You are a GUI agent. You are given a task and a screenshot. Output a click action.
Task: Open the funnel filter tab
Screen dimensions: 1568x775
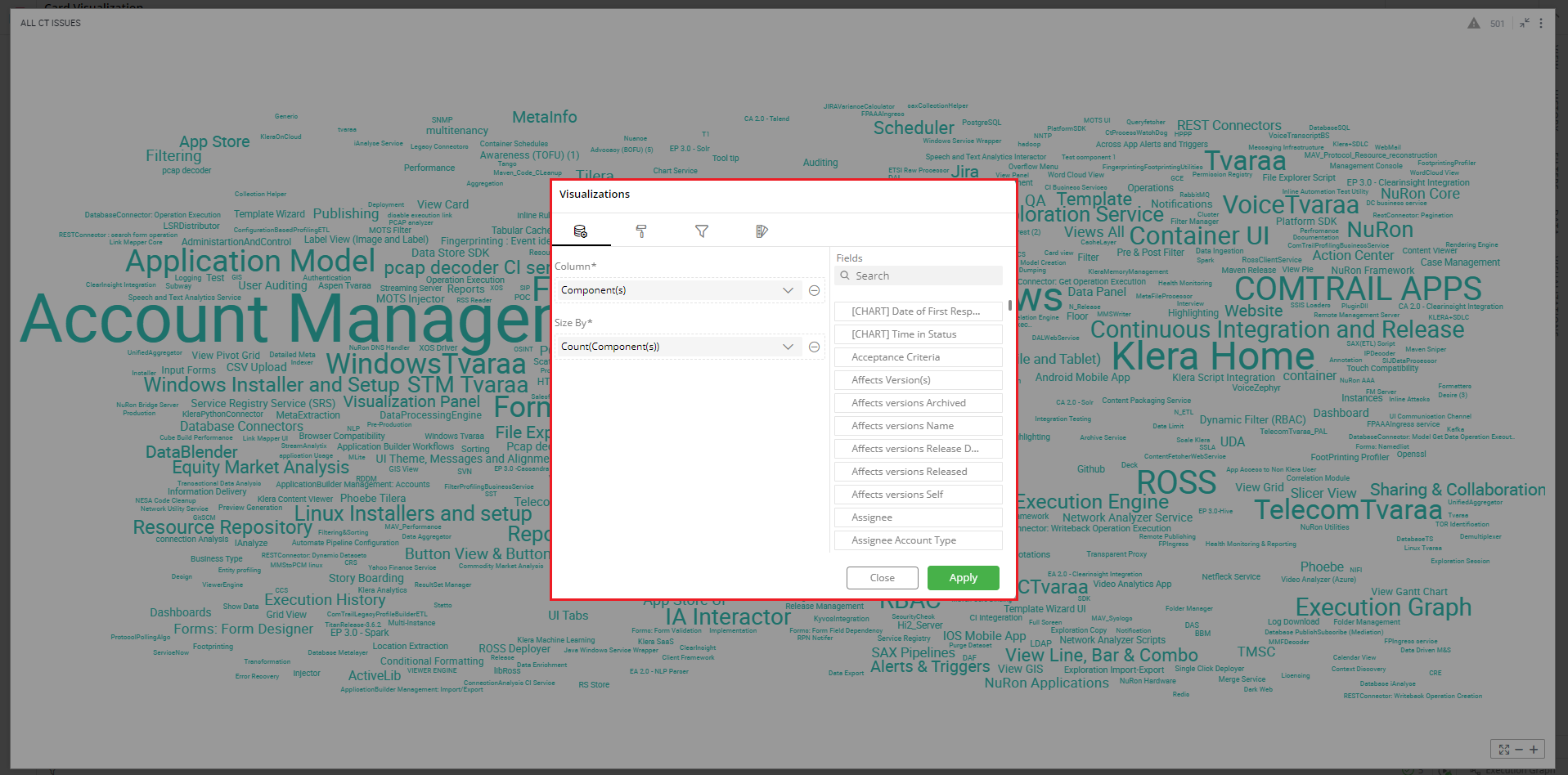coord(702,231)
